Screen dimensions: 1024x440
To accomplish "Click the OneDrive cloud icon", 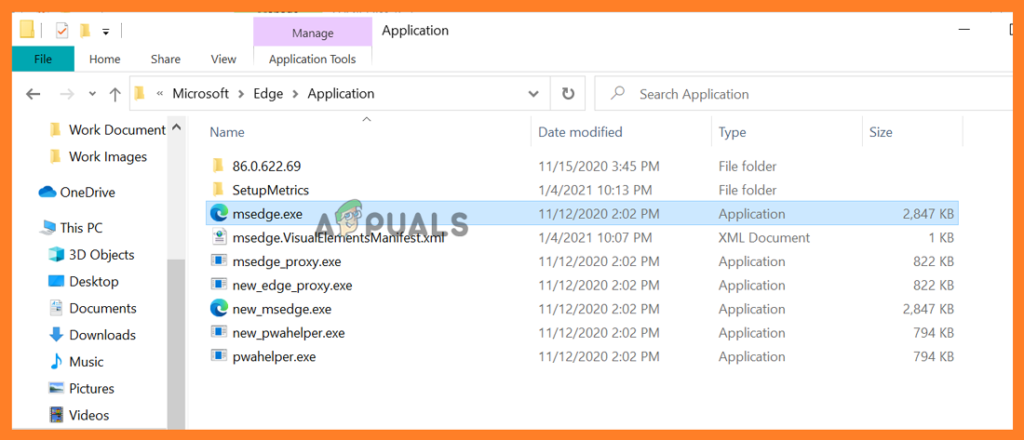I will 48,192.
